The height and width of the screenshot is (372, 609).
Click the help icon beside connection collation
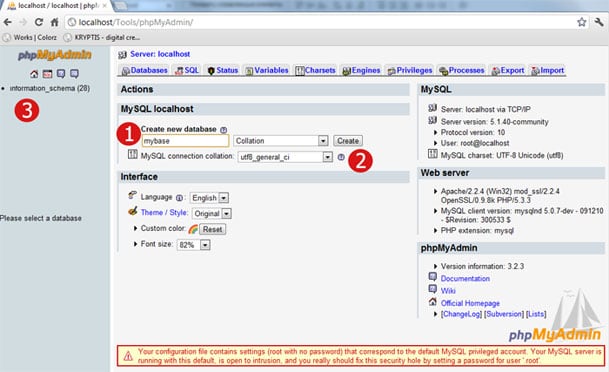(x=341, y=157)
